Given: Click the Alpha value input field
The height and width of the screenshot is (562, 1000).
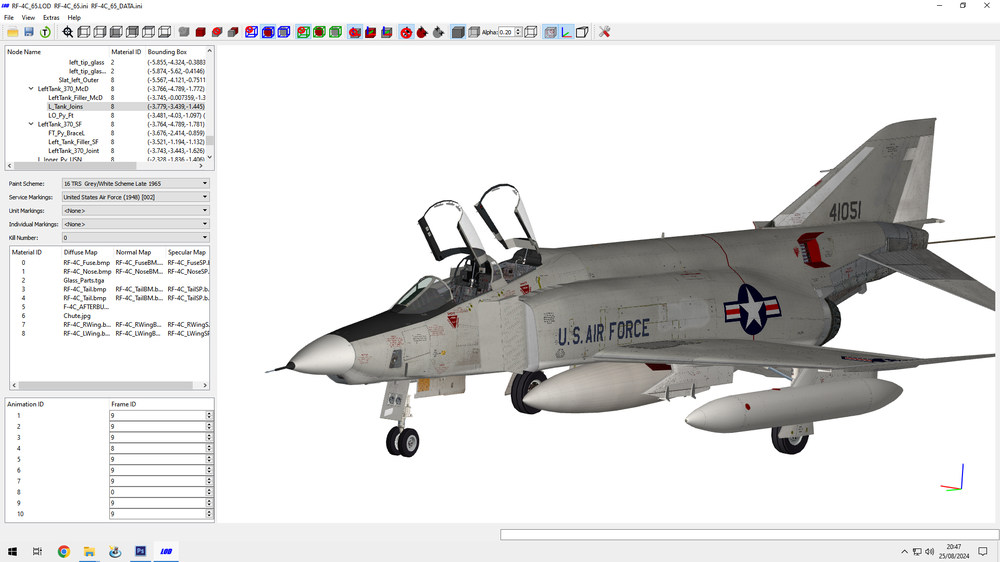Looking at the screenshot, I should (x=506, y=32).
